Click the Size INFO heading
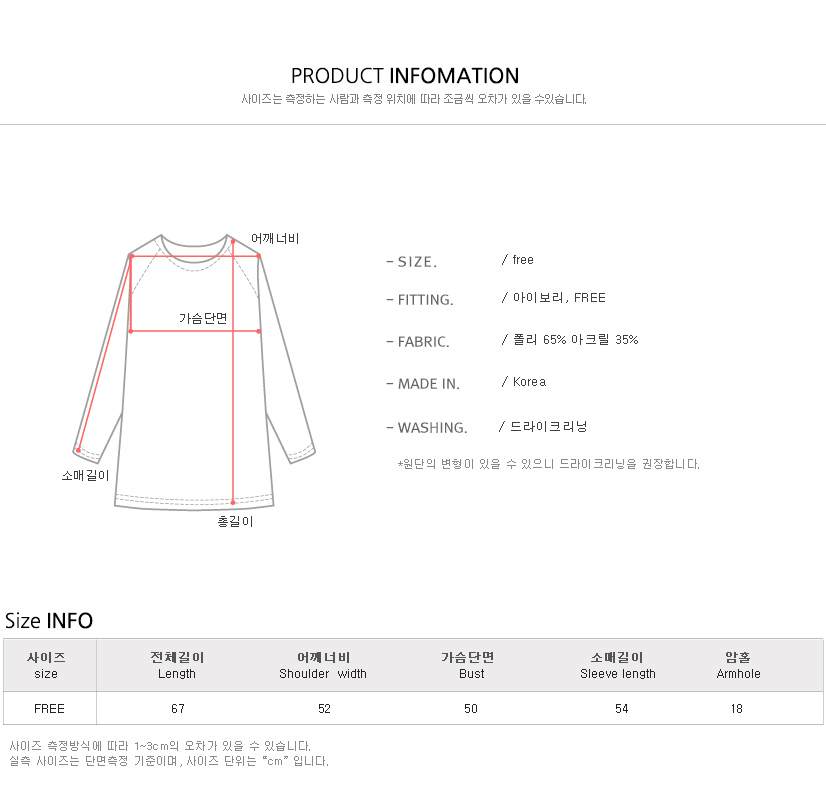Image resolution: width=826 pixels, height=799 pixels. [x=49, y=620]
